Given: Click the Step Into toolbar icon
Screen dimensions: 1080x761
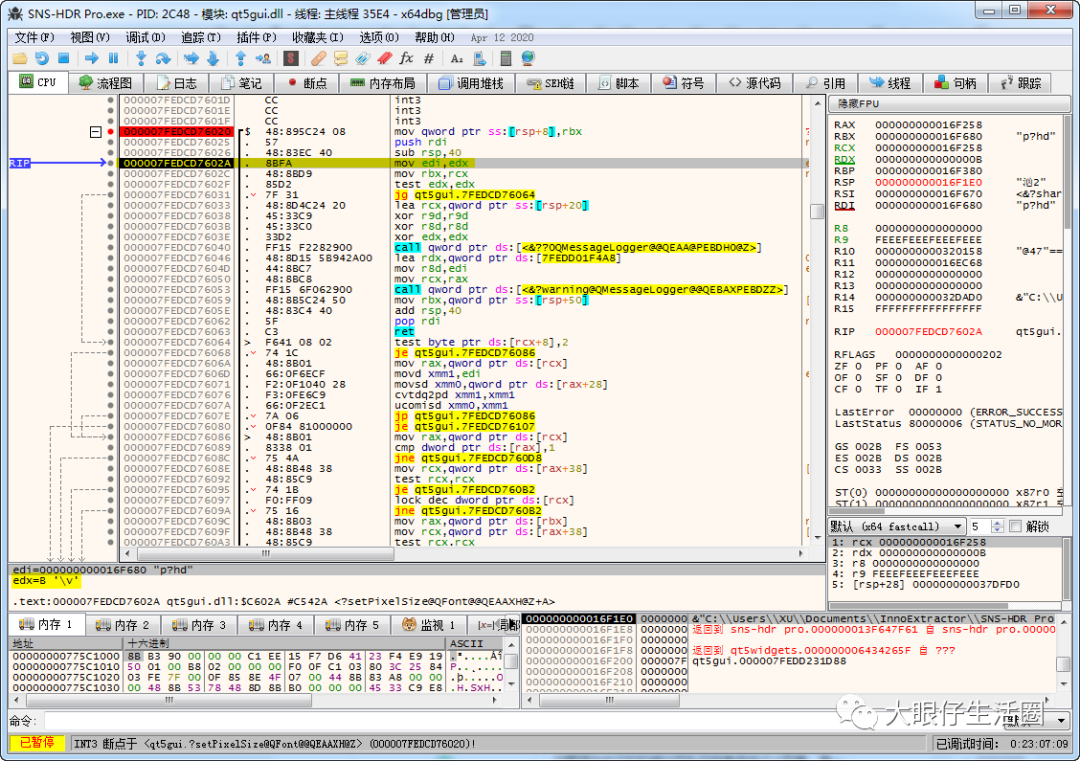Looking at the screenshot, I should click(141, 59).
